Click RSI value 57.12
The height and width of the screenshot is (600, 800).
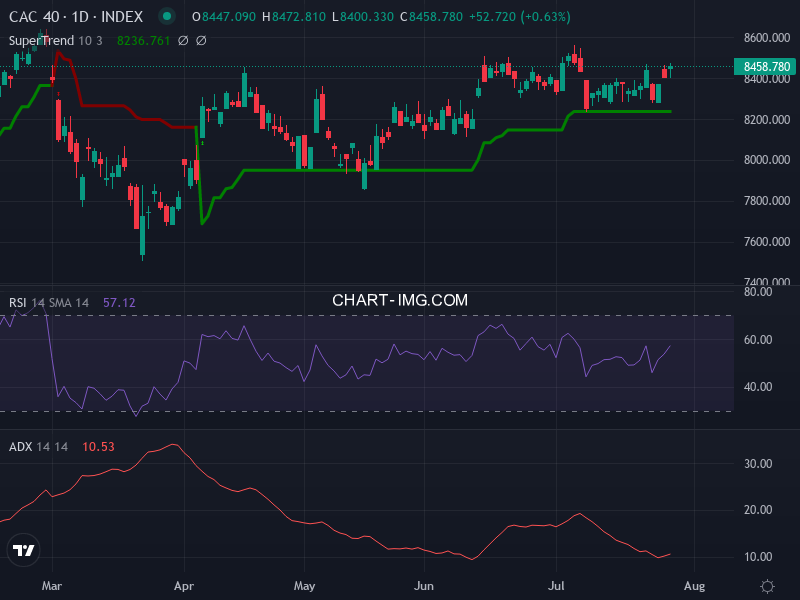(119, 303)
